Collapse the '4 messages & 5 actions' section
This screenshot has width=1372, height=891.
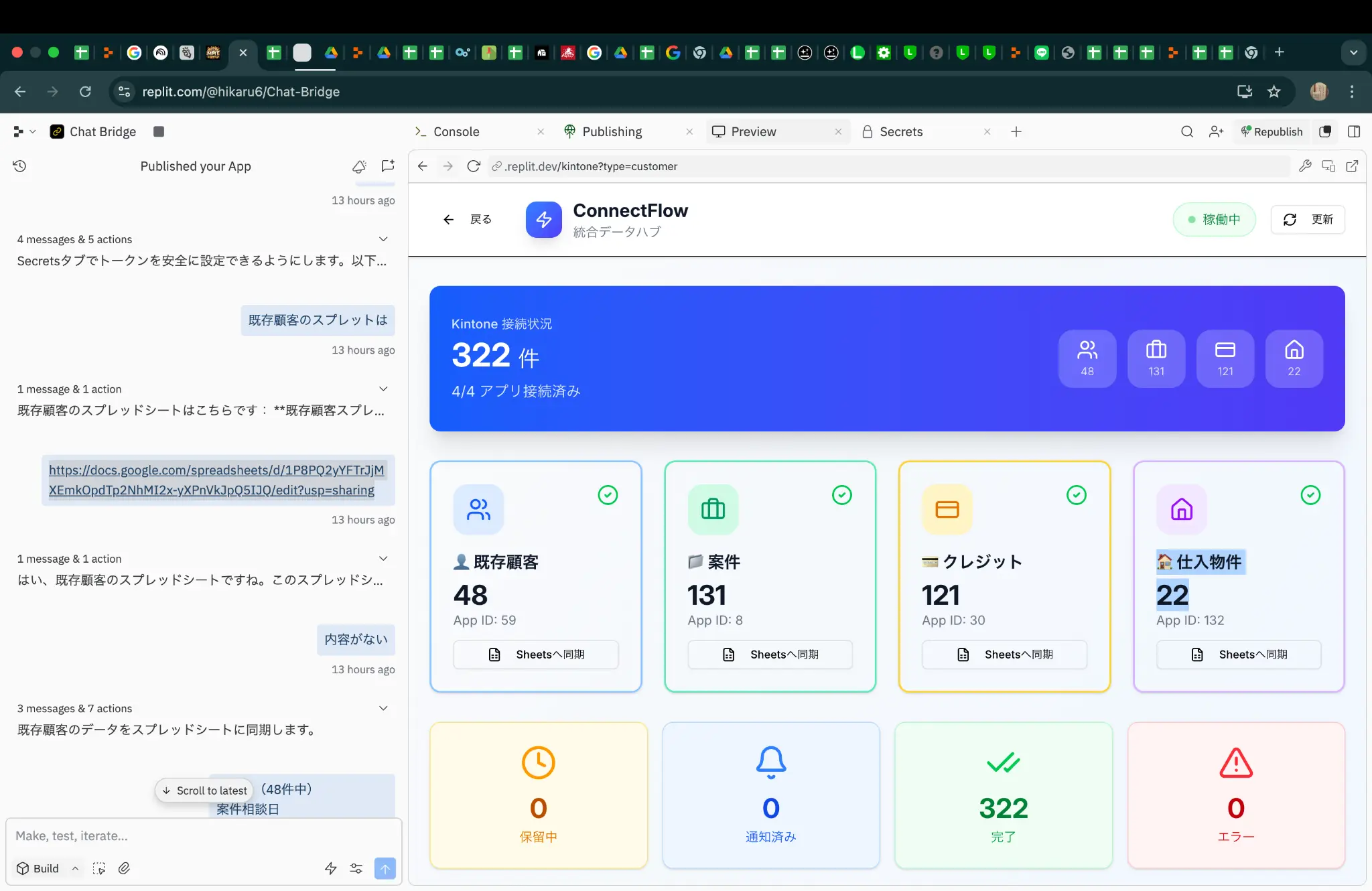point(383,239)
